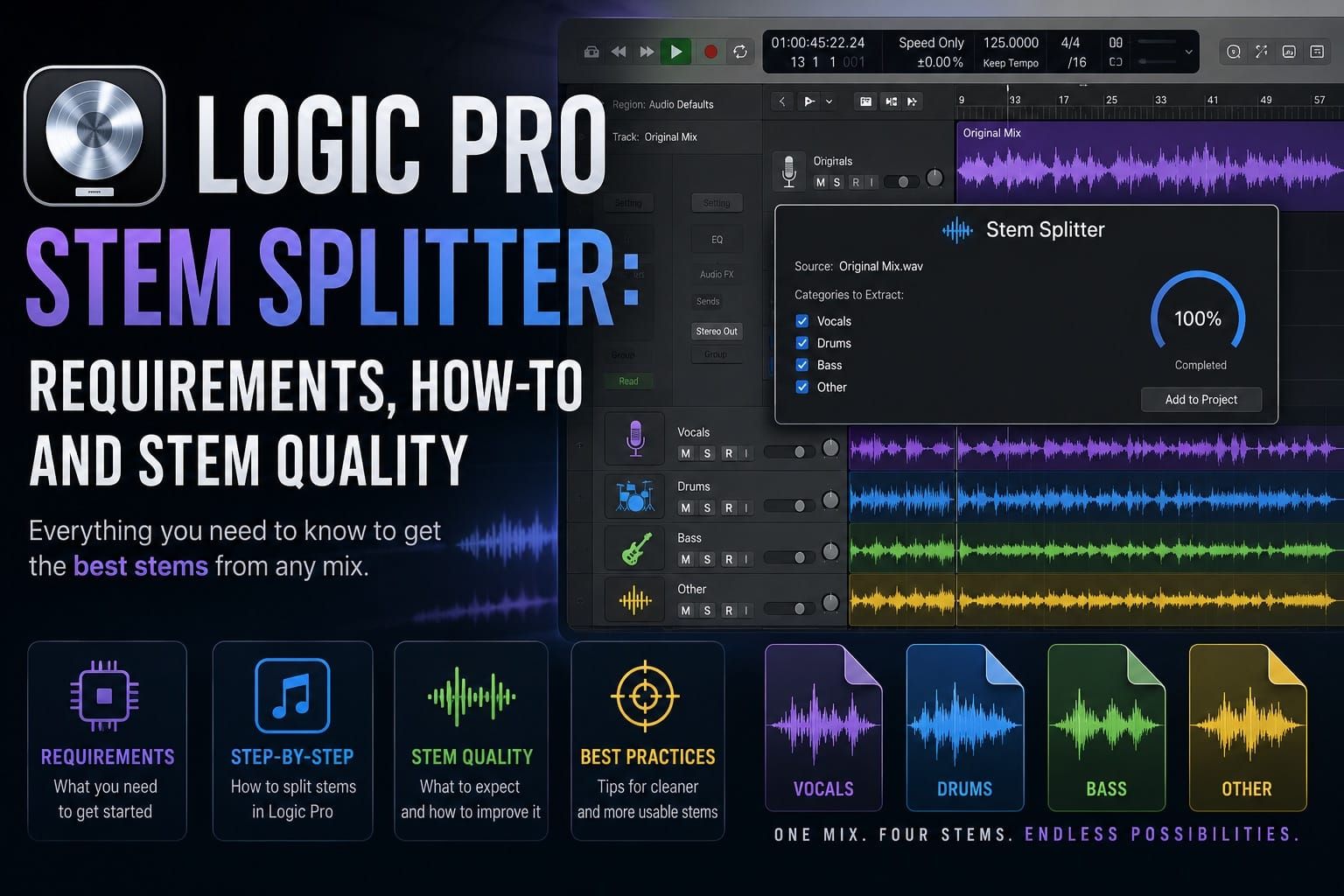Select the pointer tool icon in tracks menu bar
This screenshot has width=1344, height=896.
point(809,101)
